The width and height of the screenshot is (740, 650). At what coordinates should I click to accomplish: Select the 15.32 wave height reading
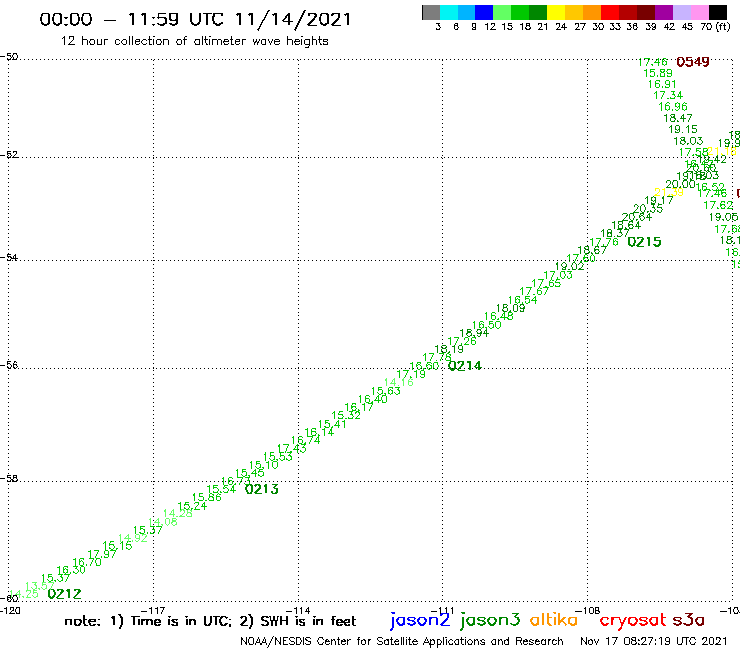pyautogui.click(x=346, y=415)
